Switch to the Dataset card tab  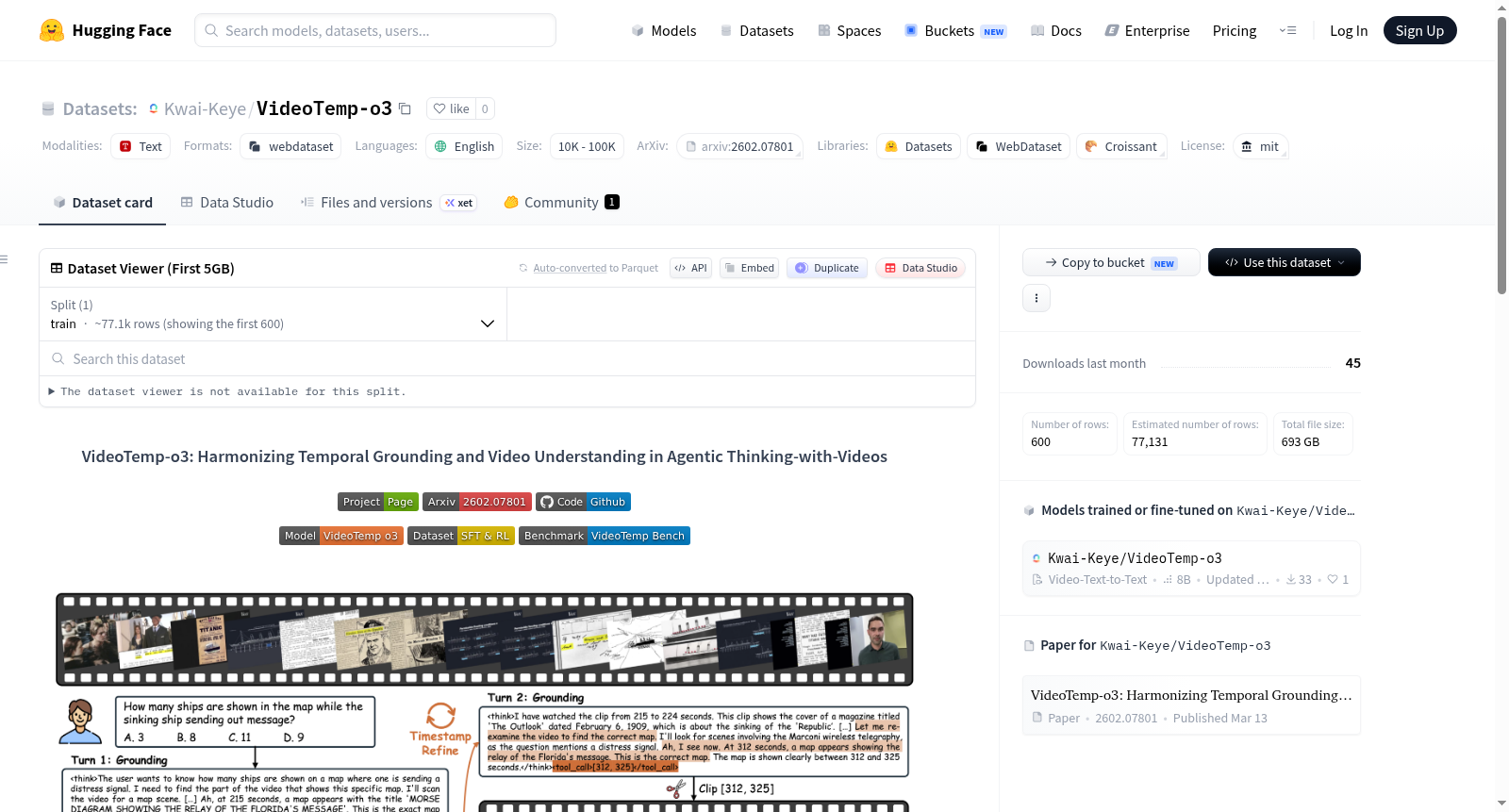coord(102,202)
